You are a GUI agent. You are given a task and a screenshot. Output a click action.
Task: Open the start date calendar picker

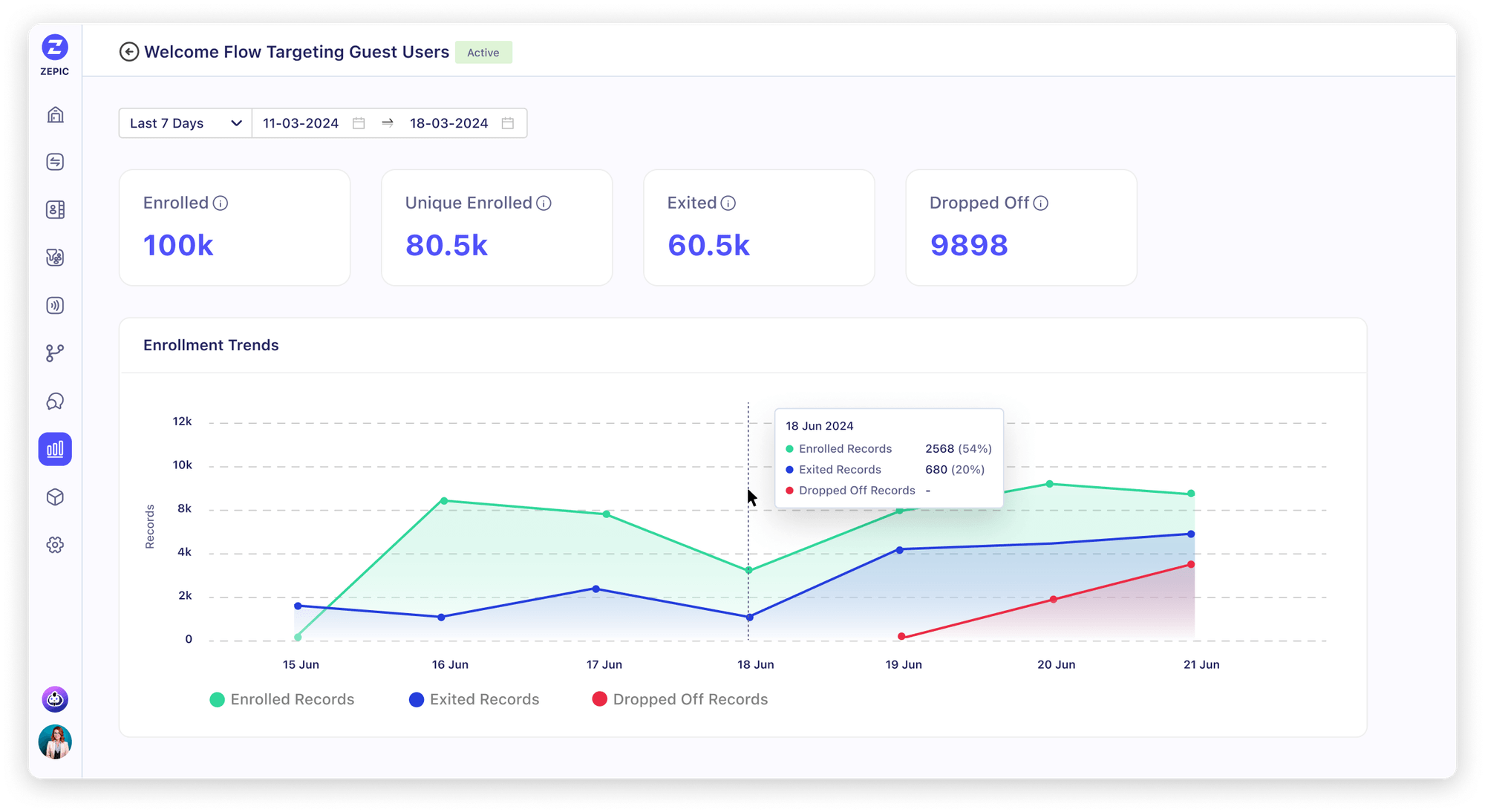coord(359,122)
